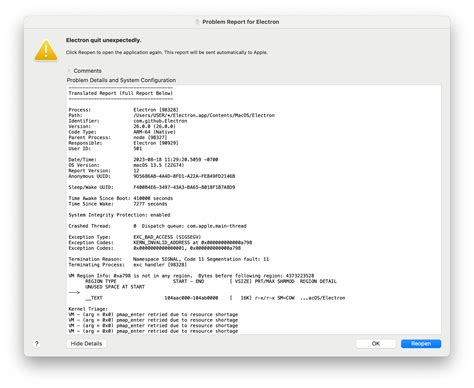474x388 pixels.
Task: Select the 'User ID: 501' line
Action: [x=105, y=149]
